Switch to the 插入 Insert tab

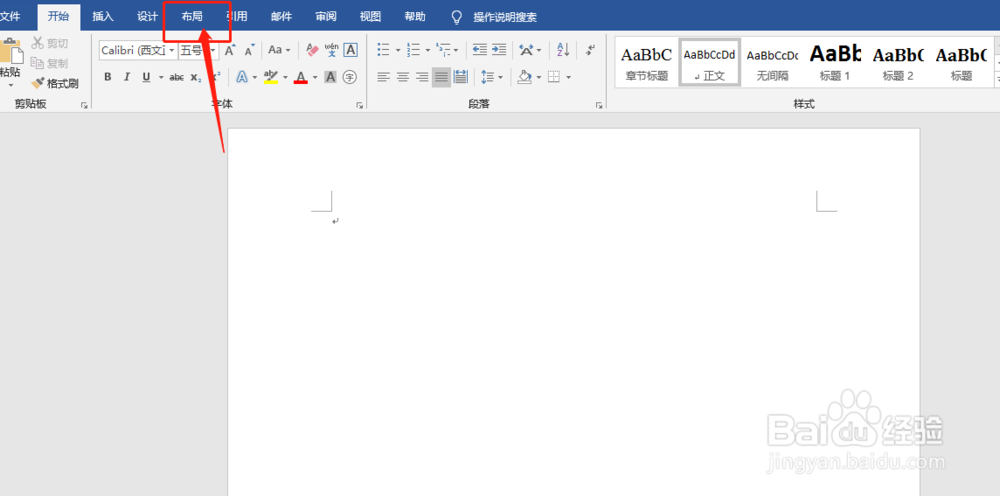[103, 17]
